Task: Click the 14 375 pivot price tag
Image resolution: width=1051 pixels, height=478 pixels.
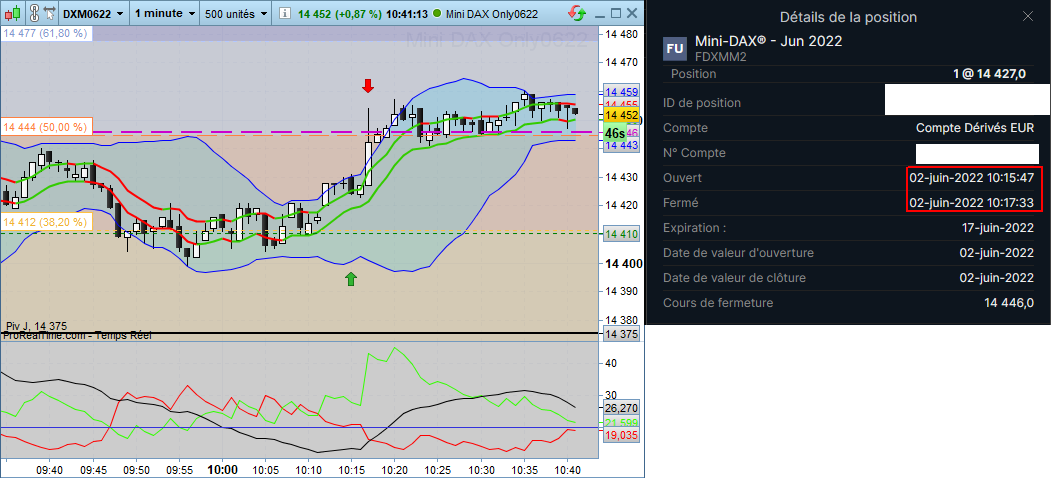Action: [x=621, y=335]
